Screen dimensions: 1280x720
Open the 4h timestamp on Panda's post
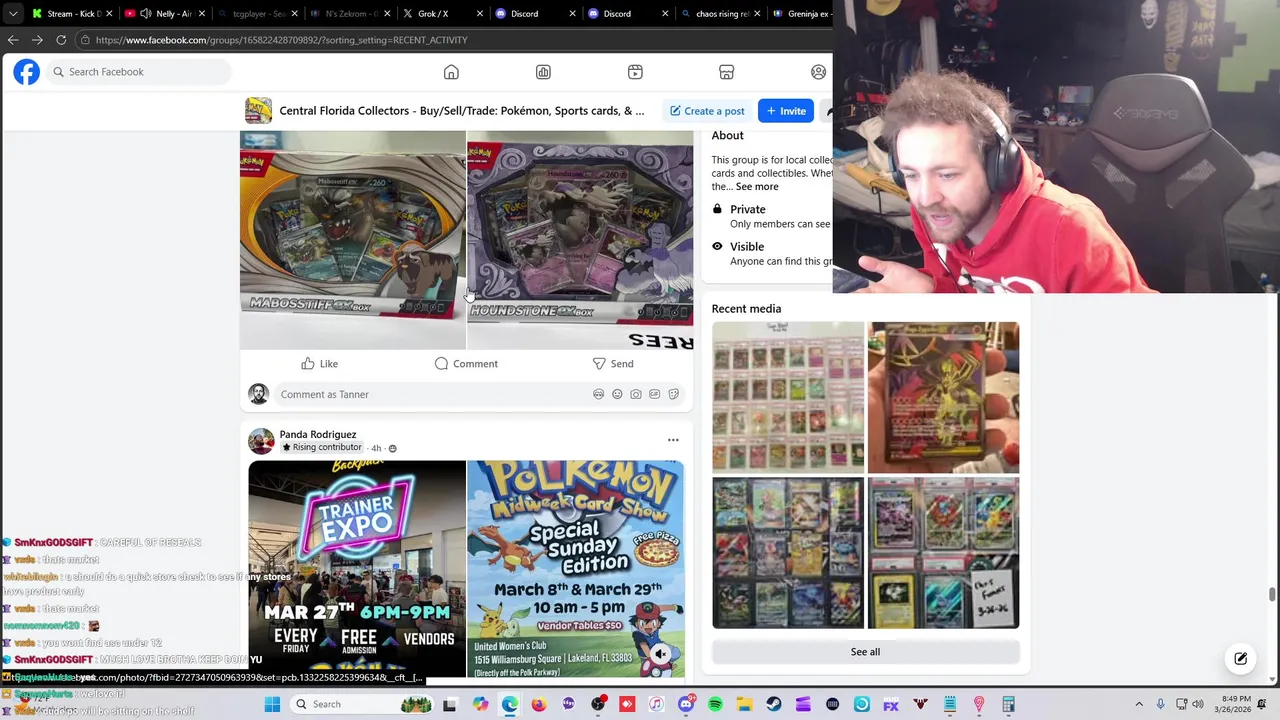(376, 448)
